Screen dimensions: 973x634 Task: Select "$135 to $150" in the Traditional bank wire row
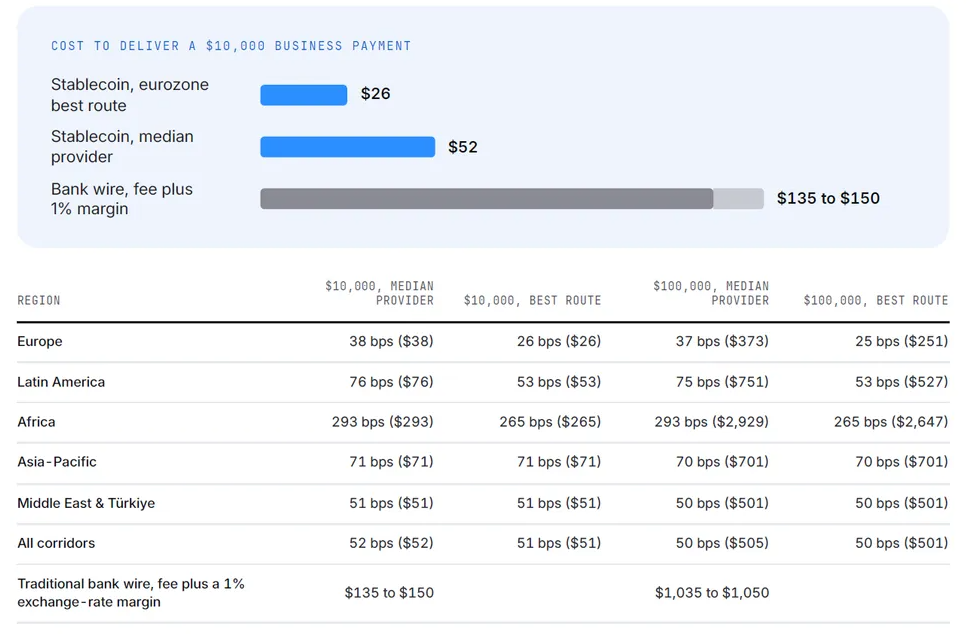pyautogui.click(x=389, y=593)
